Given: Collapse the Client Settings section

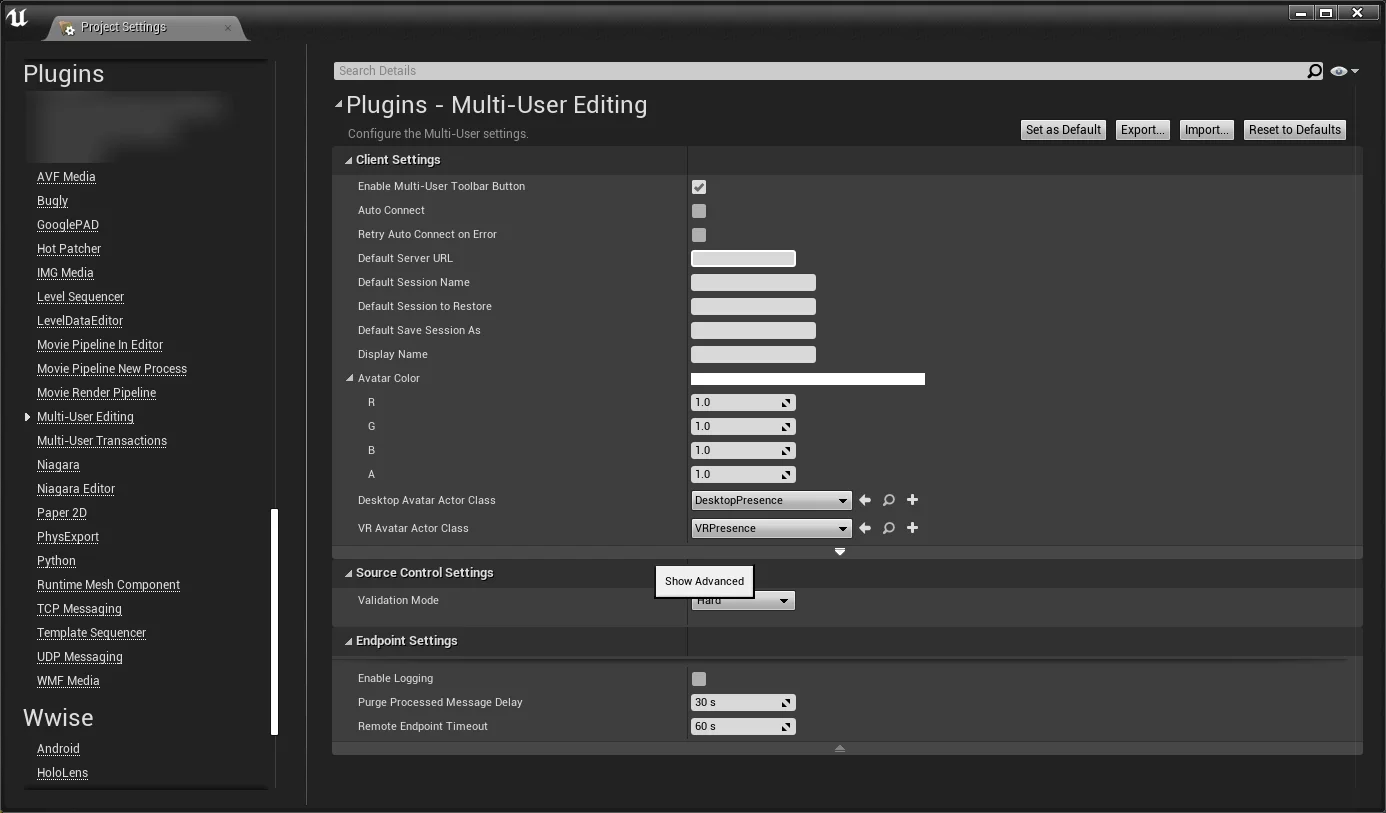Looking at the screenshot, I should [x=348, y=159].
